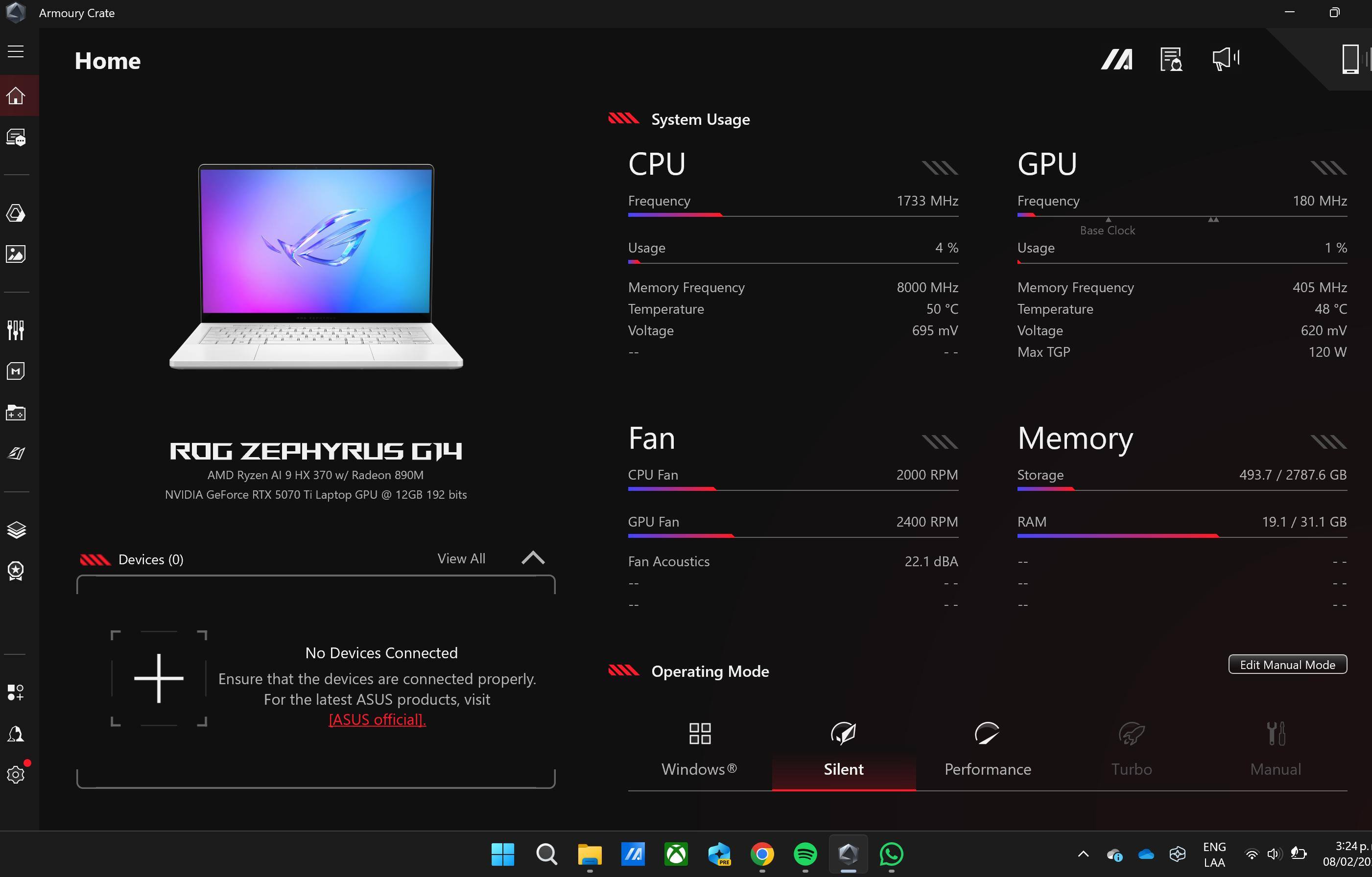Select the Silent operating mode
Viewport: 1372px width, 877px height.
pyautogui.click(x=843, y=751)
